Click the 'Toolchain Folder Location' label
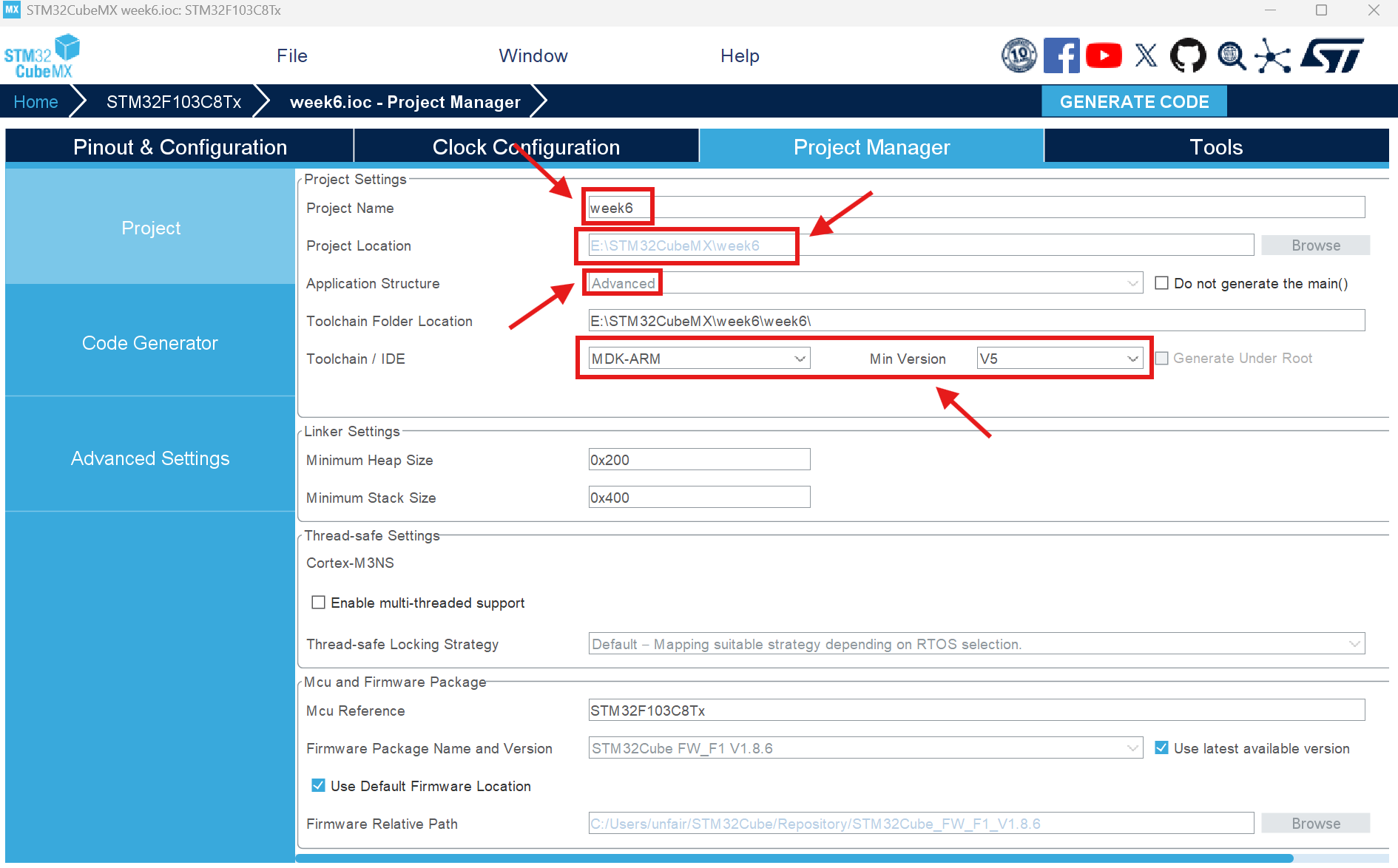The width and height of the screenshot is (1398, 868). [389, 321]
